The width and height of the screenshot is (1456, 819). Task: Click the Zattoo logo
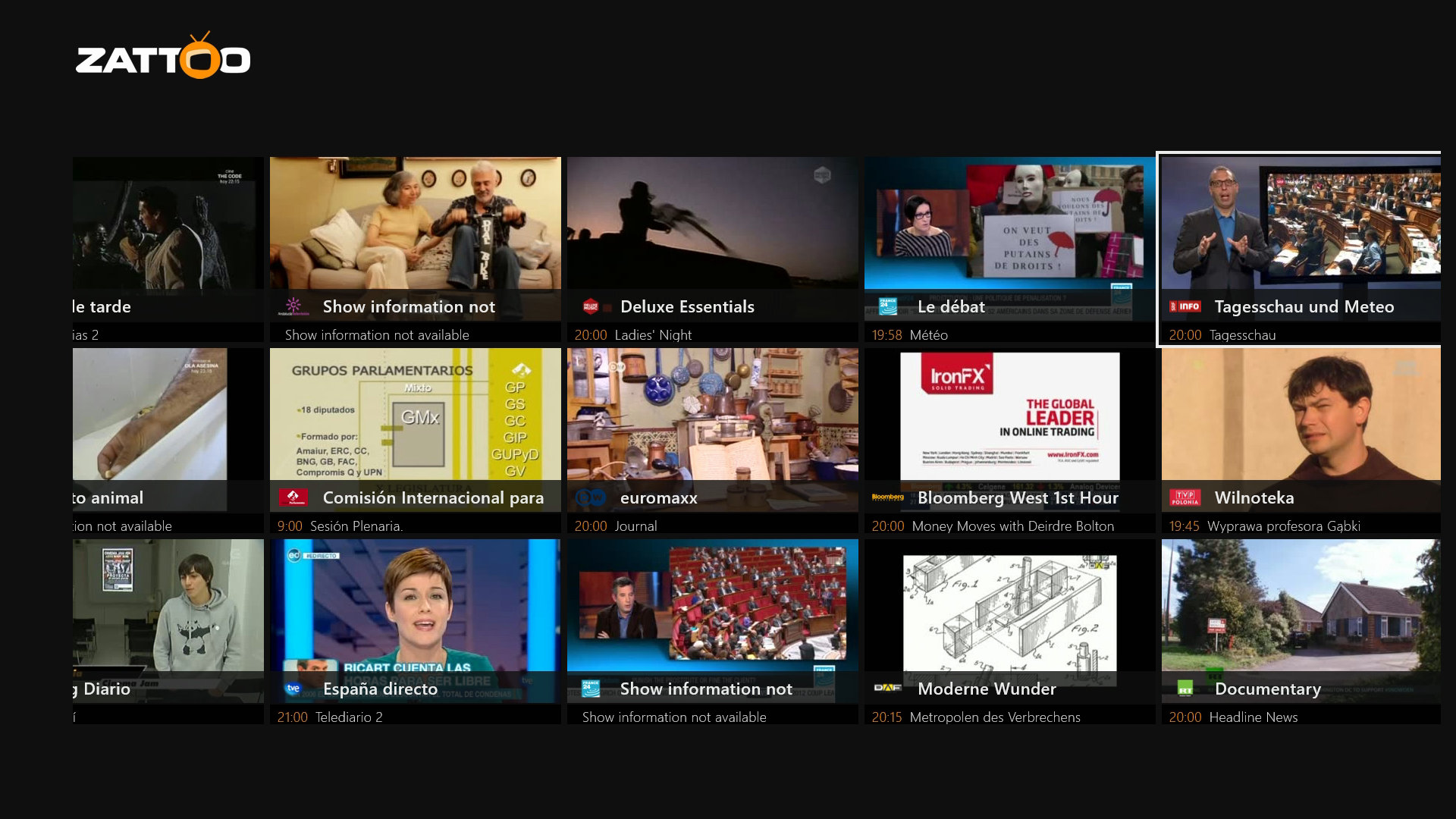(x=163, y=55)
